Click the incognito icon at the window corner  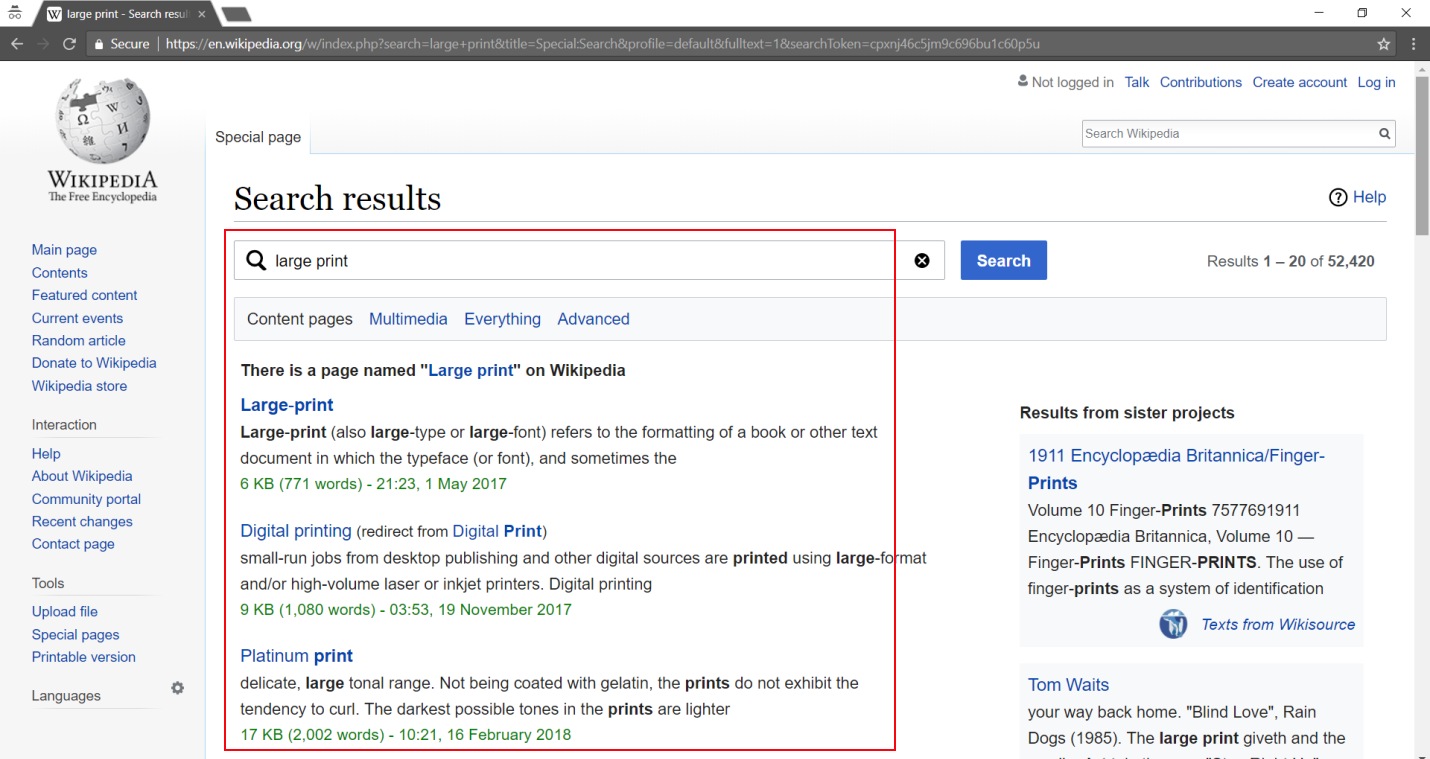click(15, 13)
